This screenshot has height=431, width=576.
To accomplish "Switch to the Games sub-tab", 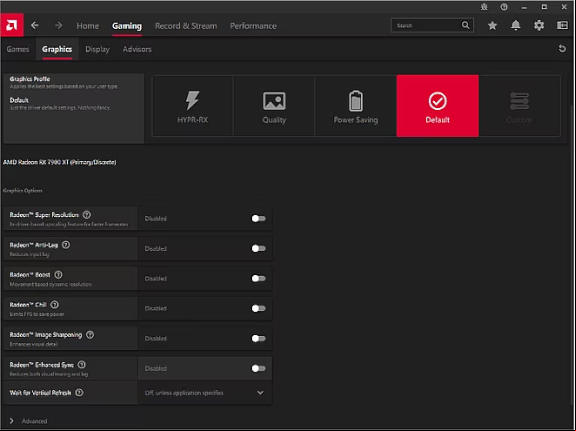I will [18, 49].
